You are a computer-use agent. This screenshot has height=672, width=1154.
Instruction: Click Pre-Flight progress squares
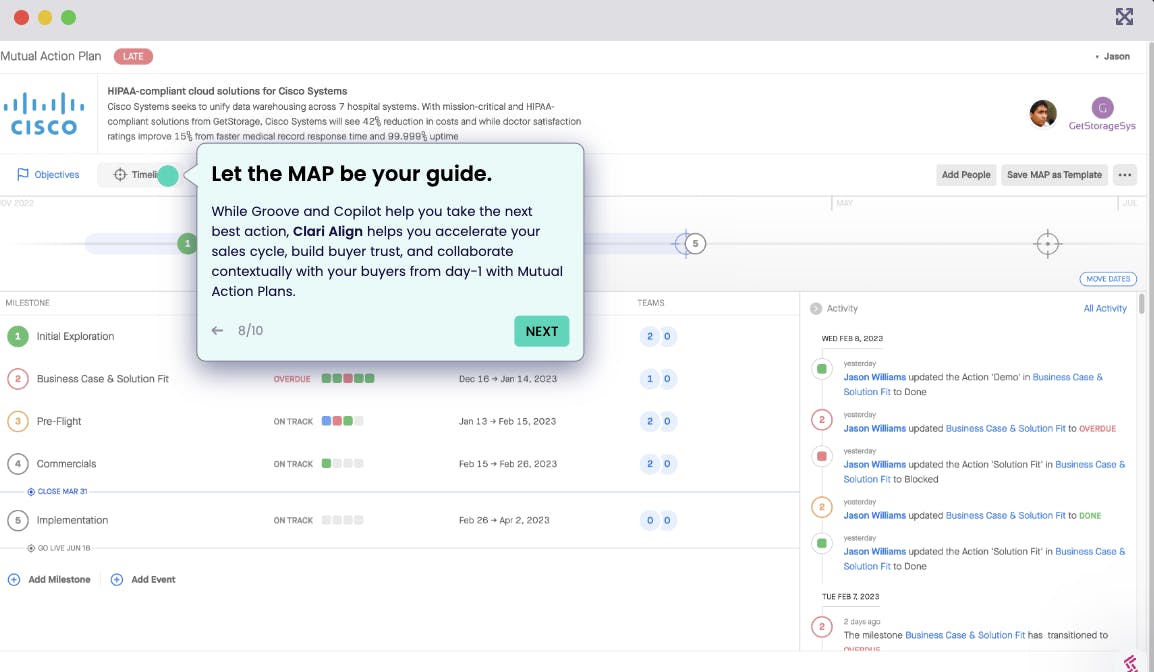(x=342, y=421)
